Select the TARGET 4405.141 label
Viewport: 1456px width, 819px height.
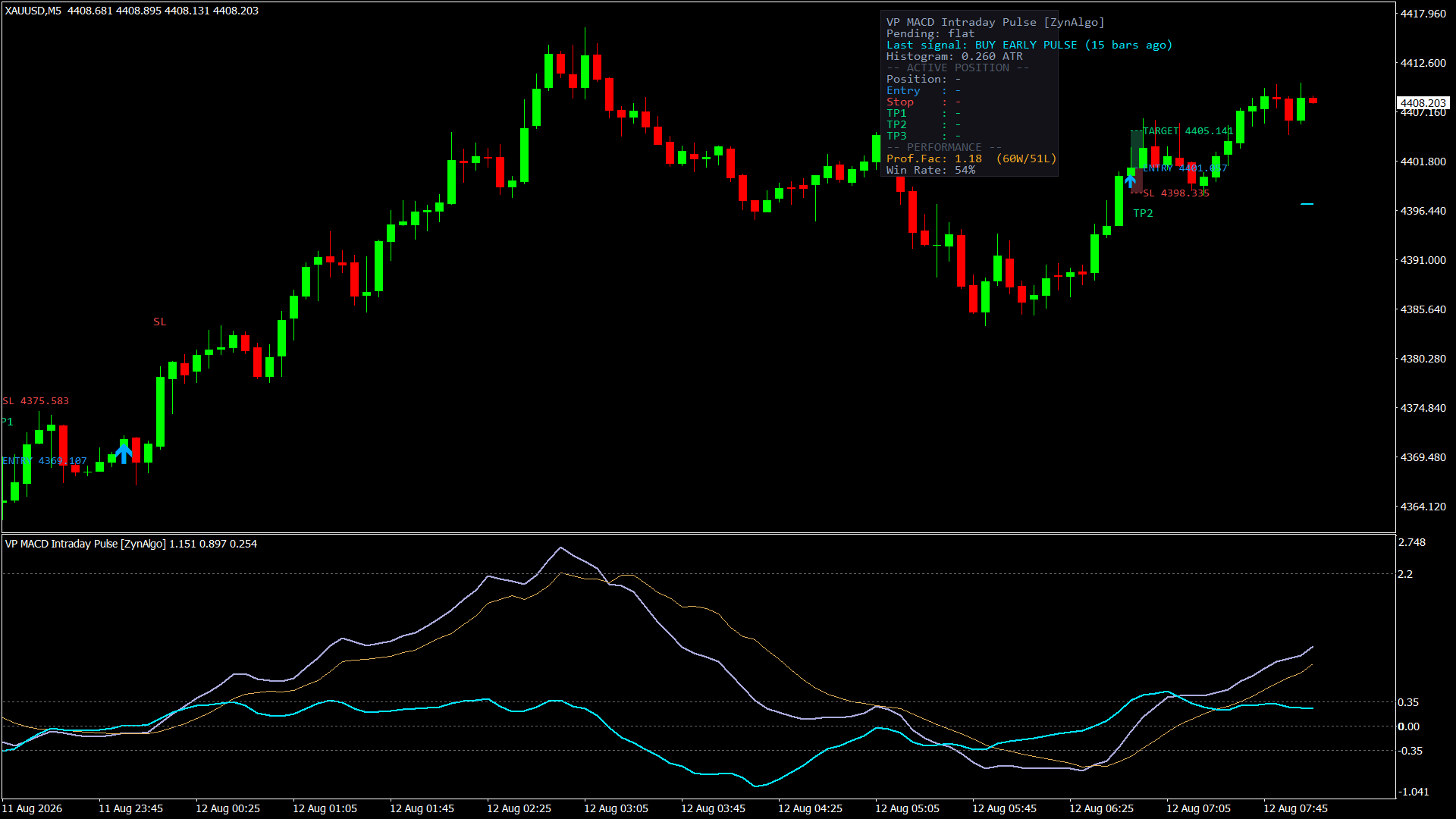coord(1188,131)
